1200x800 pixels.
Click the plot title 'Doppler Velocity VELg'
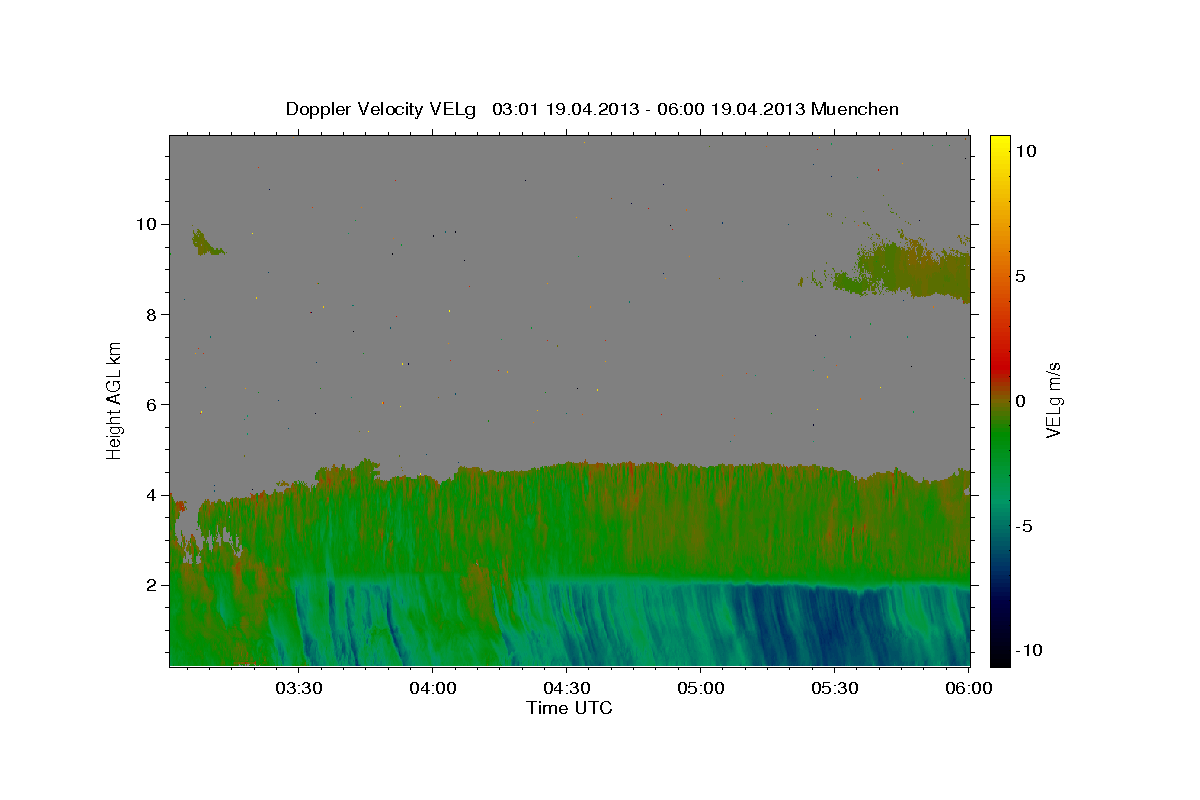pyautogui.click(x=383, y=109)
